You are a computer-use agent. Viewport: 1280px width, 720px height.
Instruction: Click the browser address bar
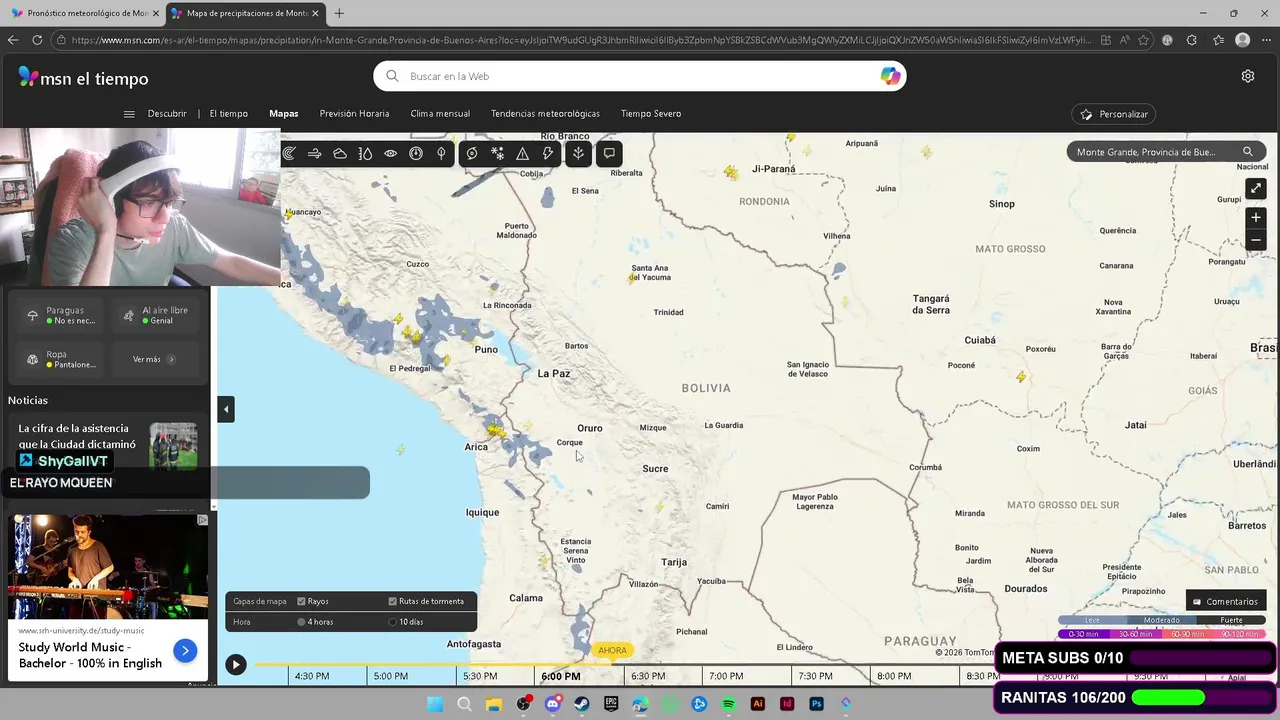(575, 40)
